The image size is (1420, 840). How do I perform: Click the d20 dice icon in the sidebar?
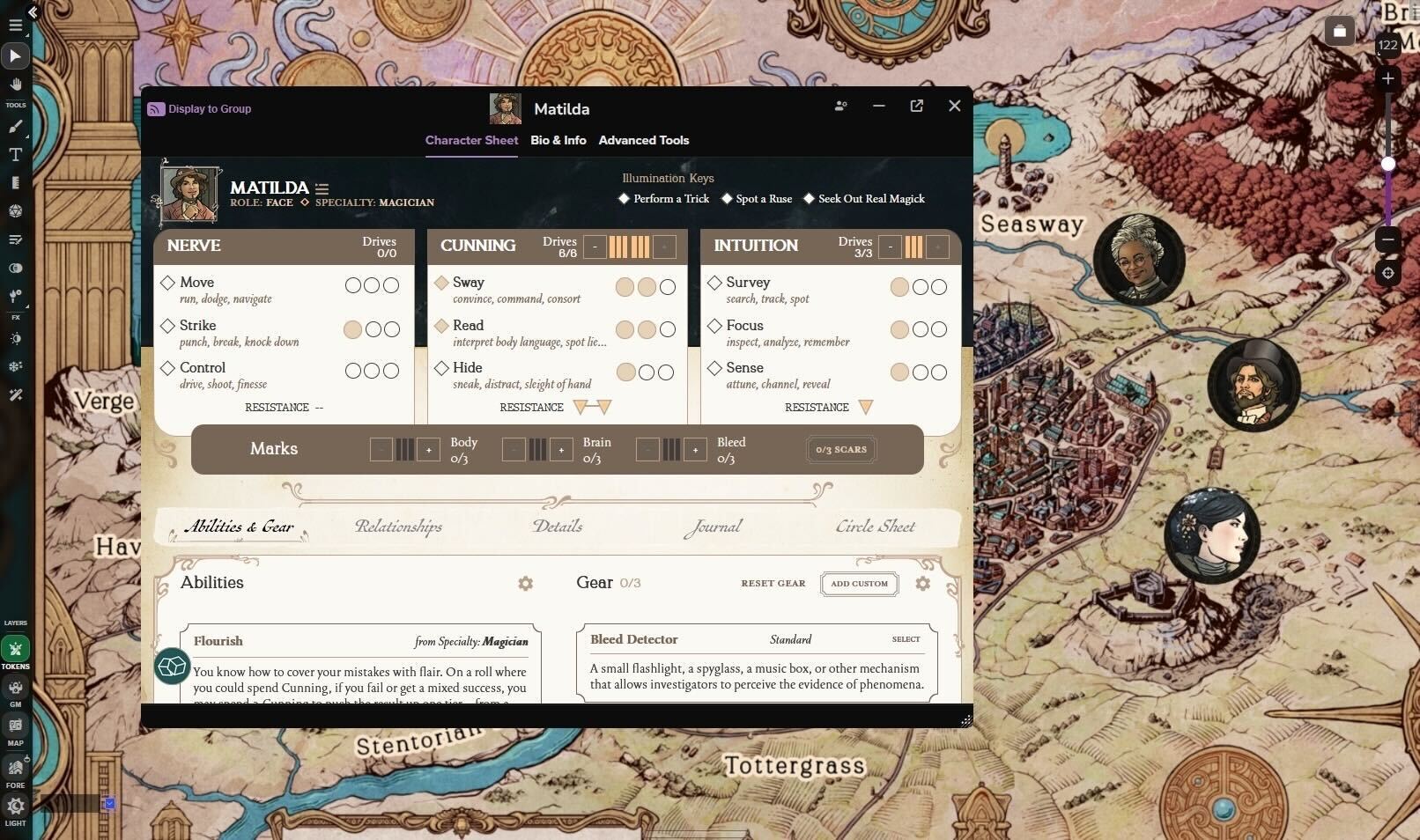(x=15, y=211)
